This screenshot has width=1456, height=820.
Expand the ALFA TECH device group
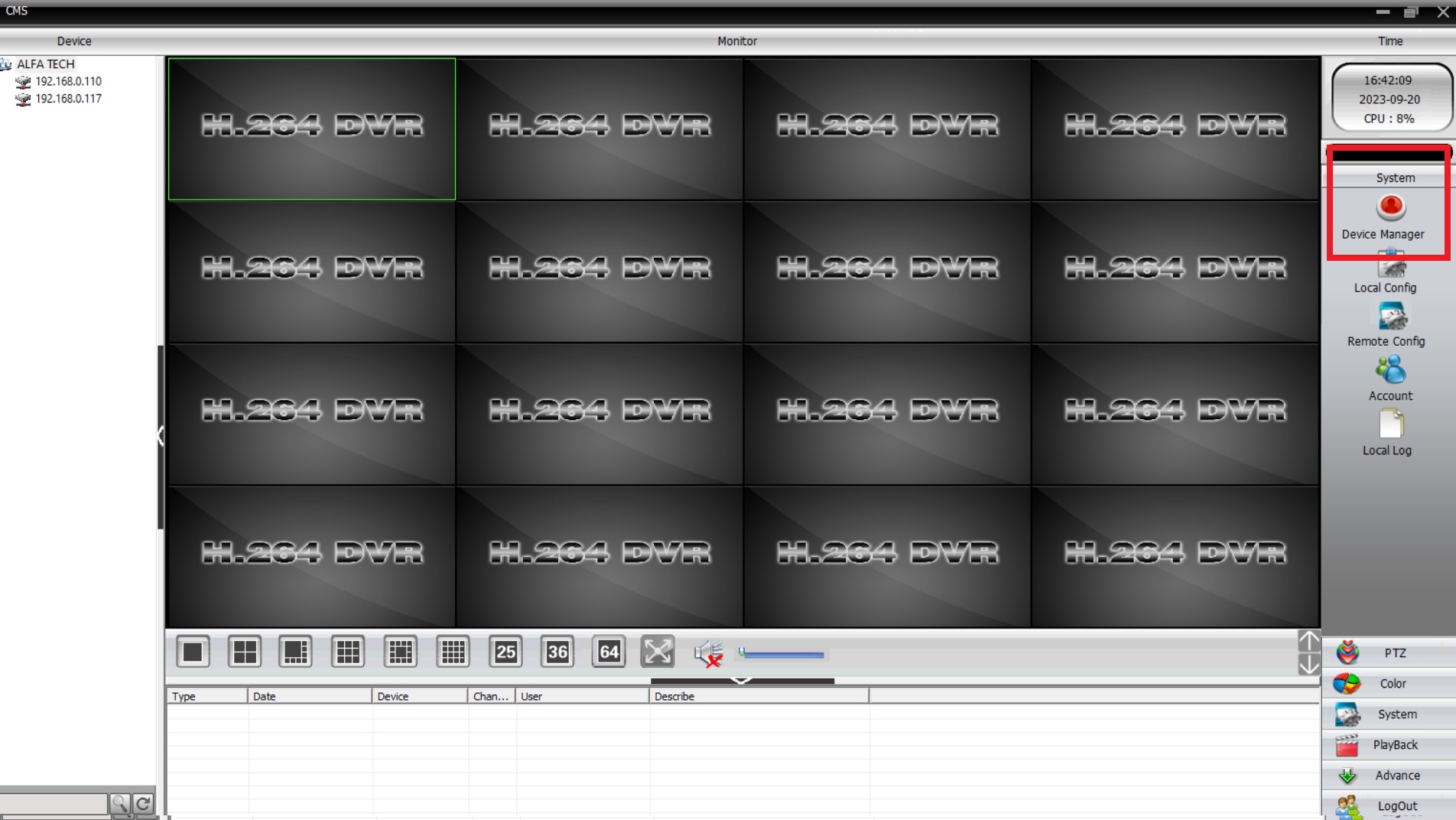[6, 64]
